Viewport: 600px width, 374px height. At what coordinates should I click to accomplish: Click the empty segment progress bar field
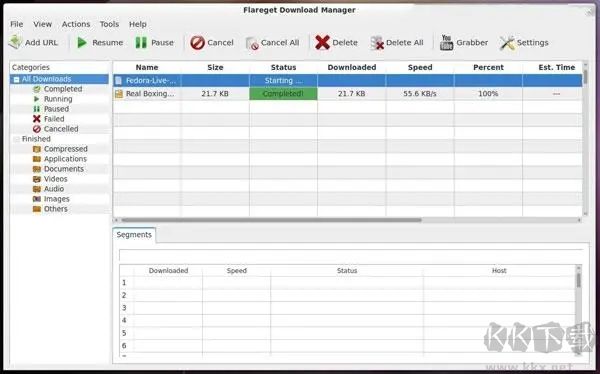click(351, 255)
